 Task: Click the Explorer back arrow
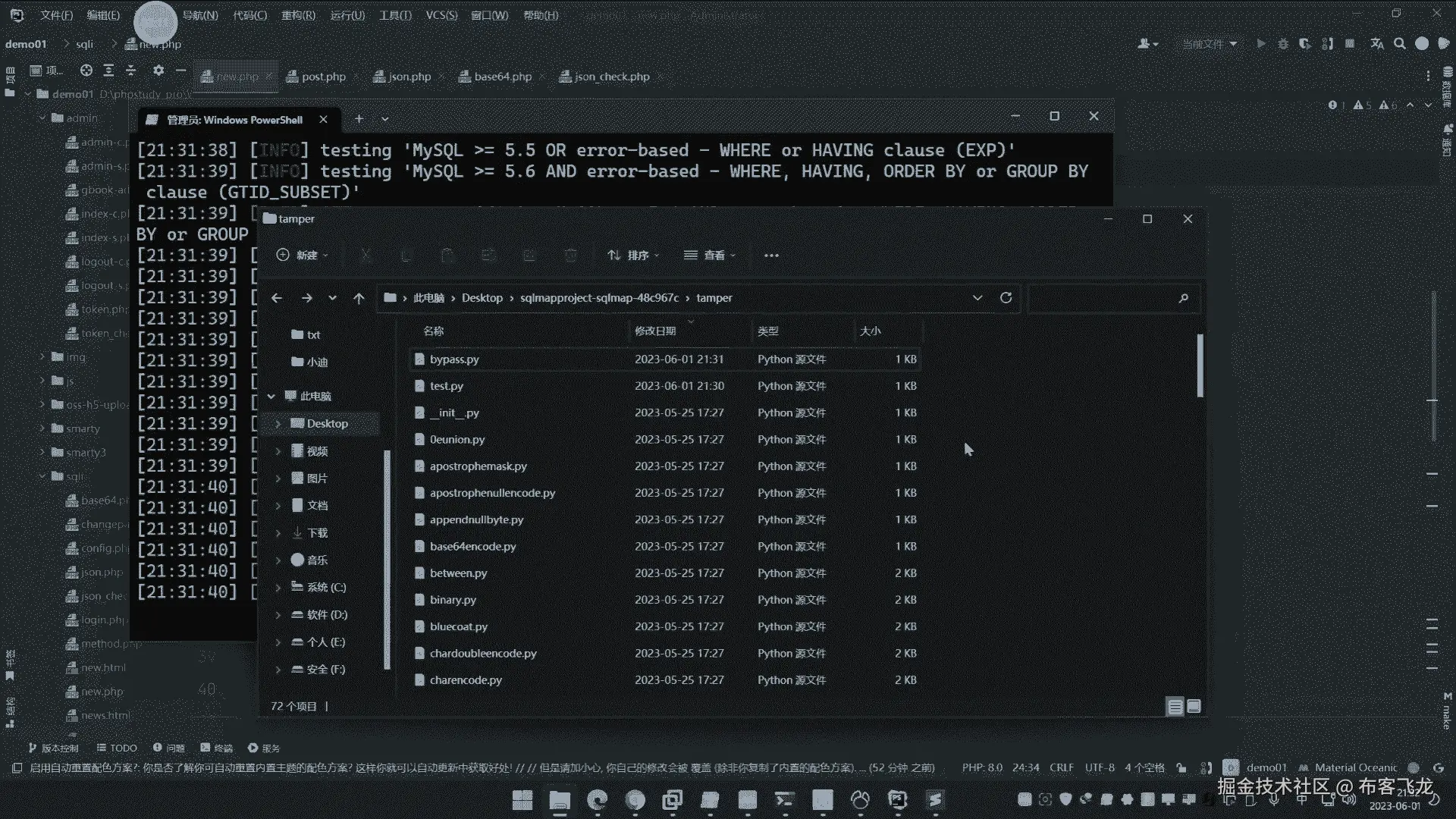pyautogui.click(x=277, y=298)
